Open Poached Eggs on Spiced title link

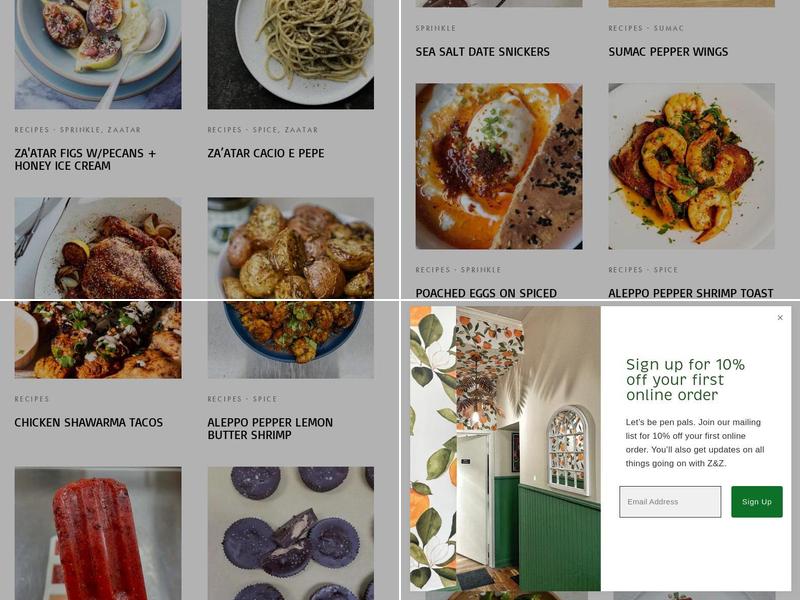[486, 293]
